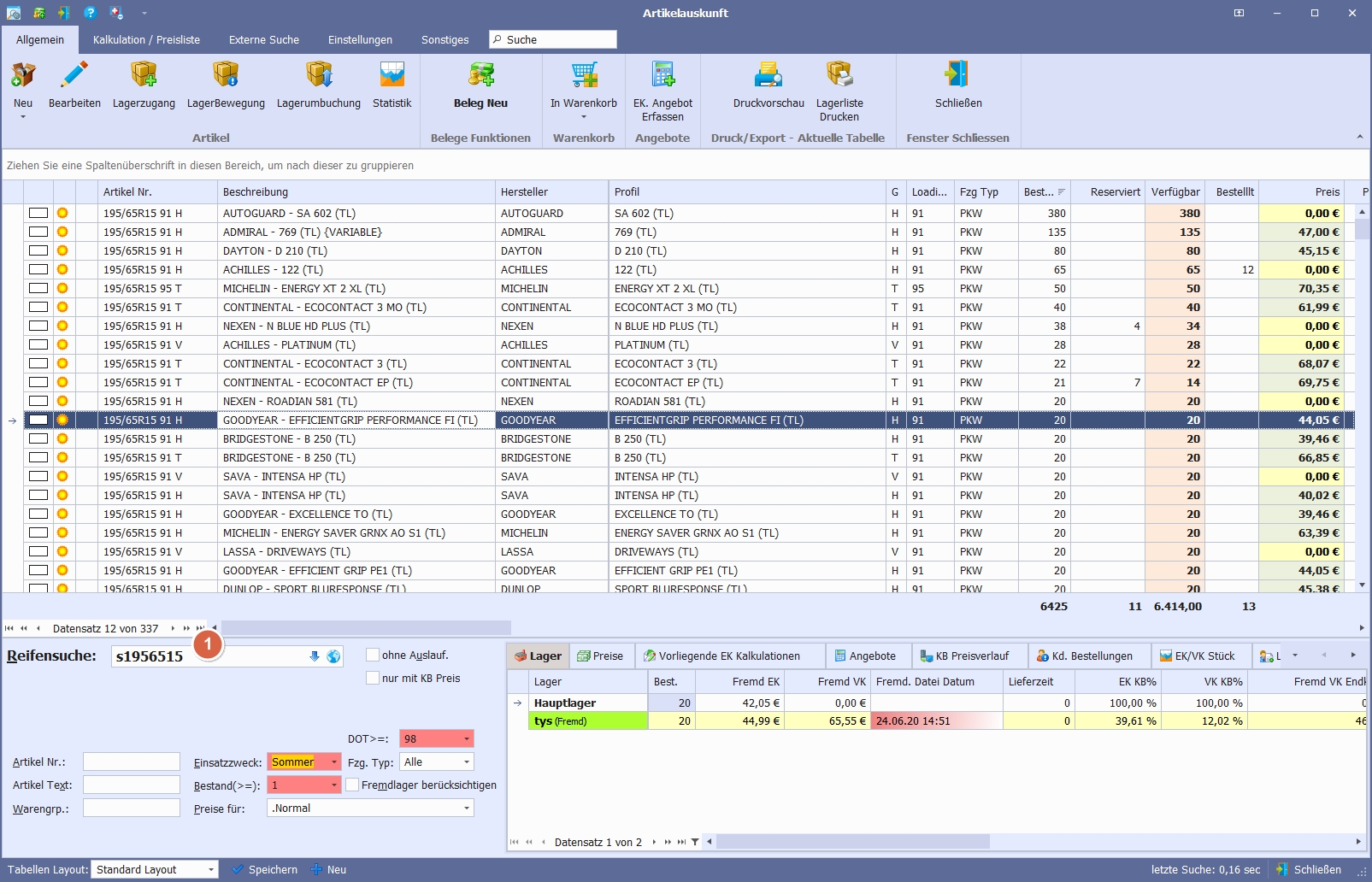Open the Statistik chart icon
Viewport: 1372px width, 882px height.
(x=392, y=75)
